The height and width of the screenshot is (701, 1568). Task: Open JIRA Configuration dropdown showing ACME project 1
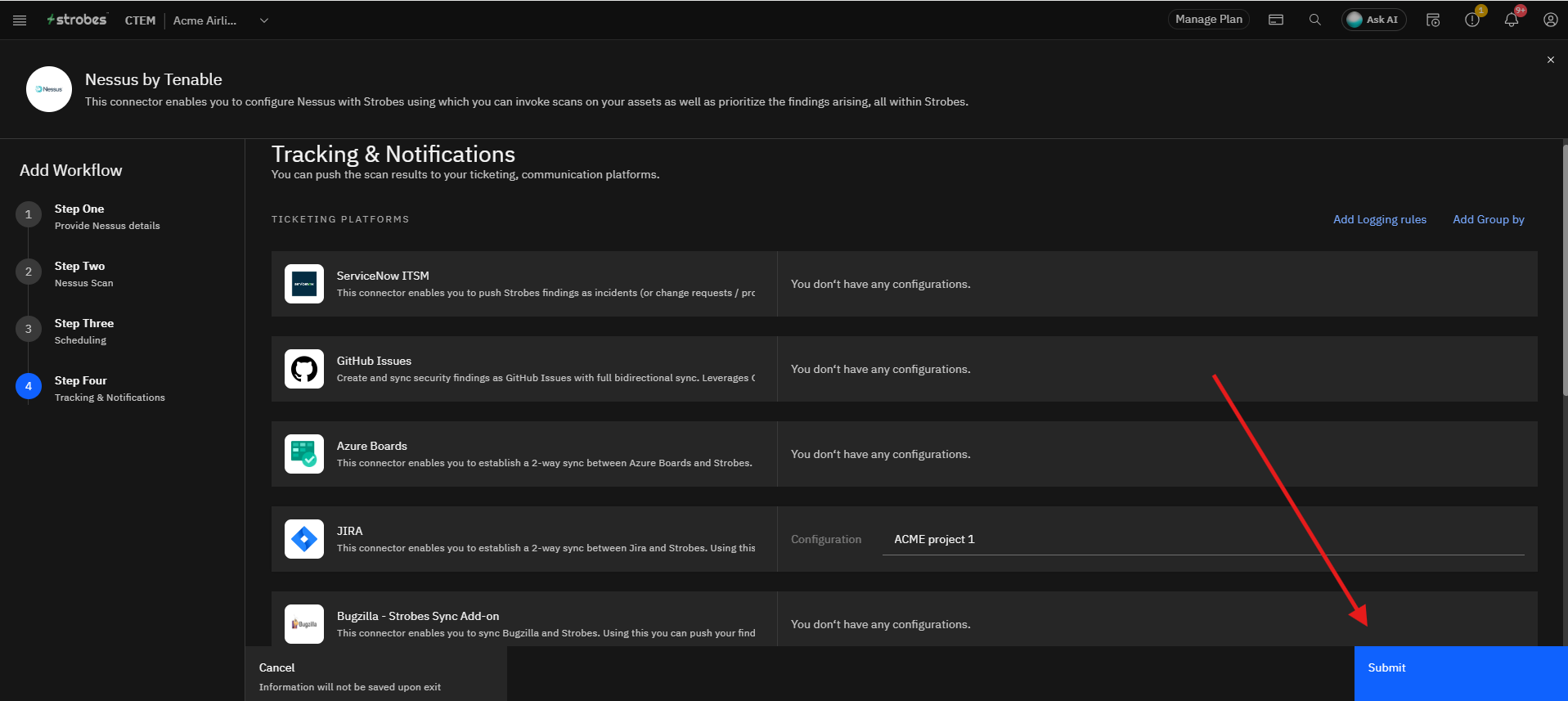[x=1203, y=539]
